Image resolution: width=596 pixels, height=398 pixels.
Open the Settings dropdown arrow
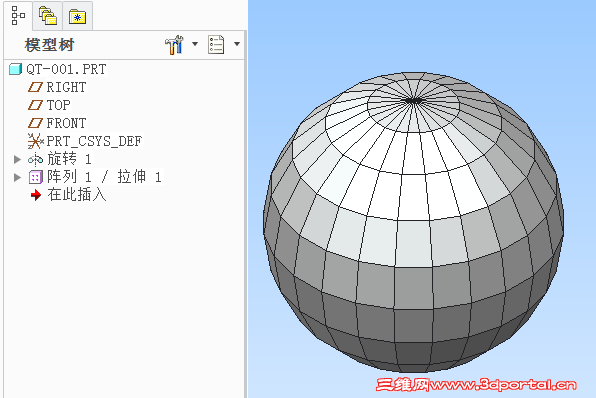[195, 44]
